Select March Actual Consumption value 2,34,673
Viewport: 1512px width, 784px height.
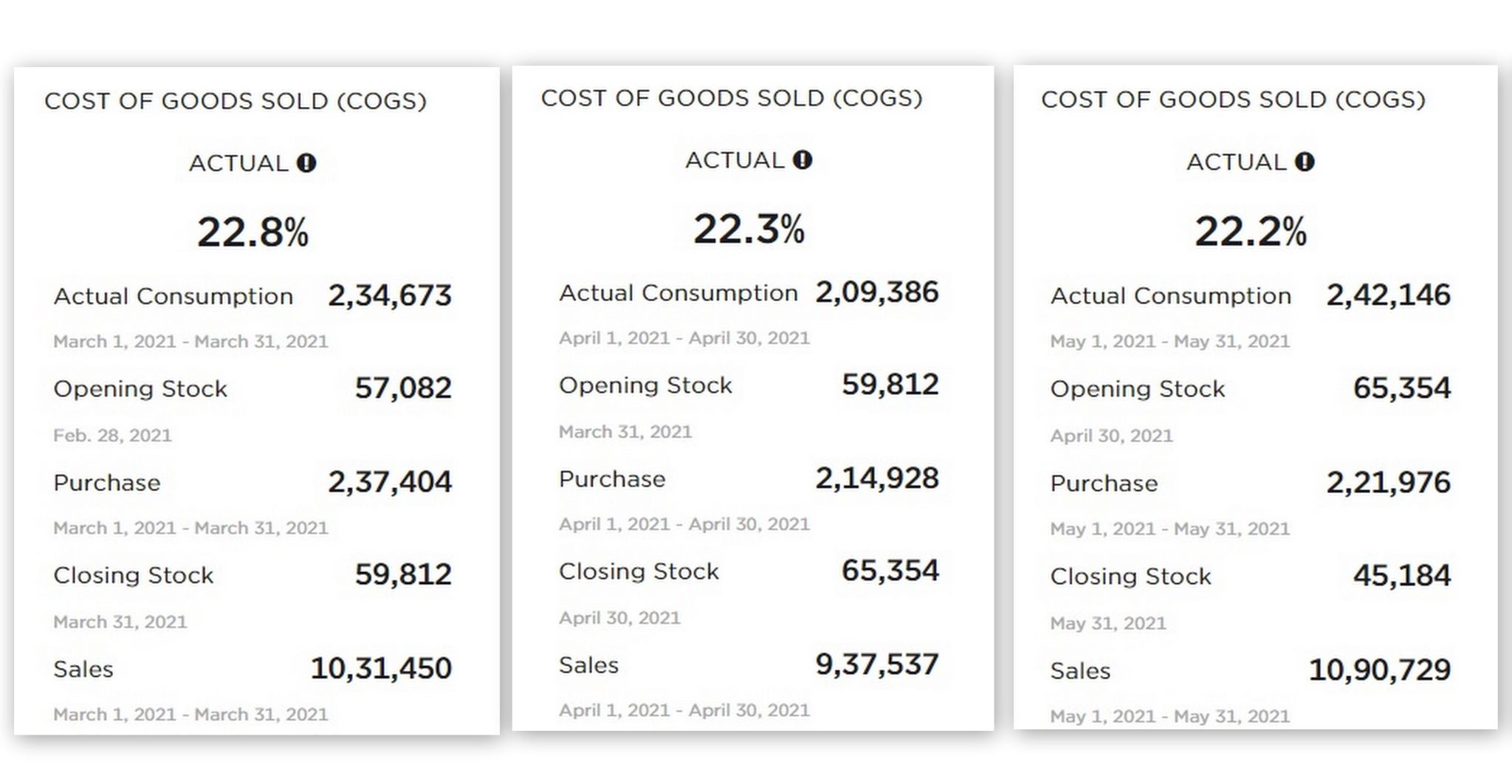(x=390, y=296)
